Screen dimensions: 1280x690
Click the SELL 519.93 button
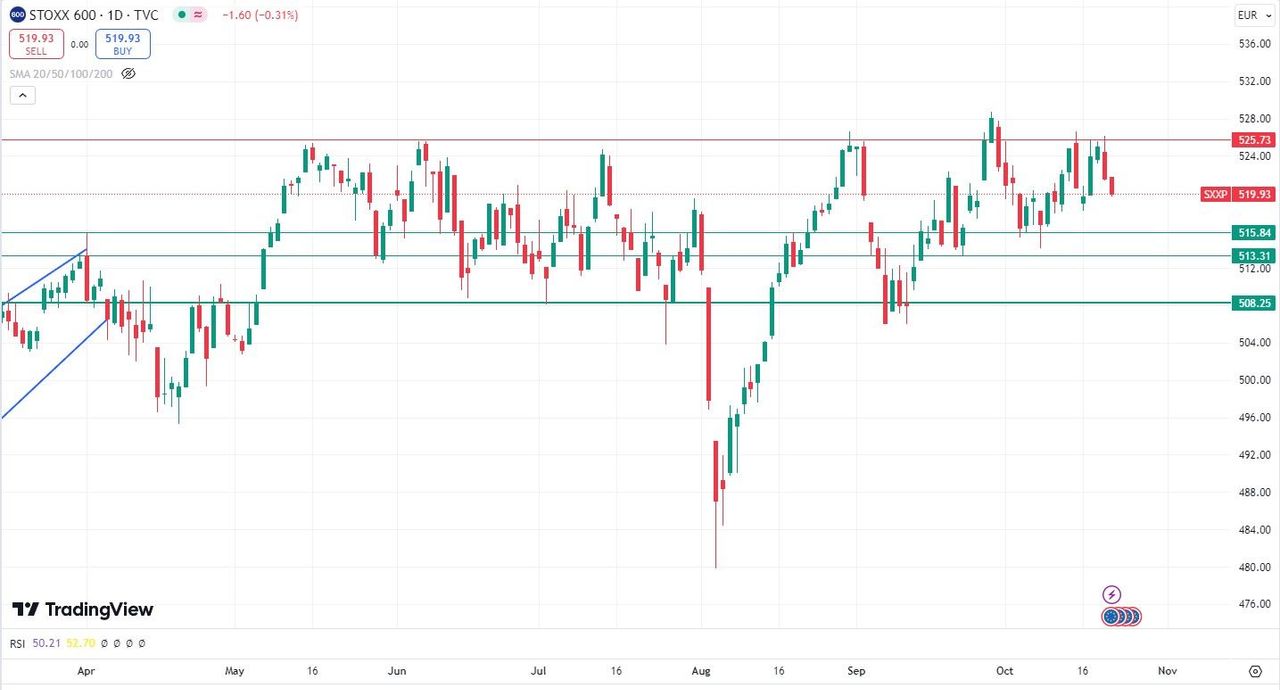pyautogui.click(x=36, y=43)
